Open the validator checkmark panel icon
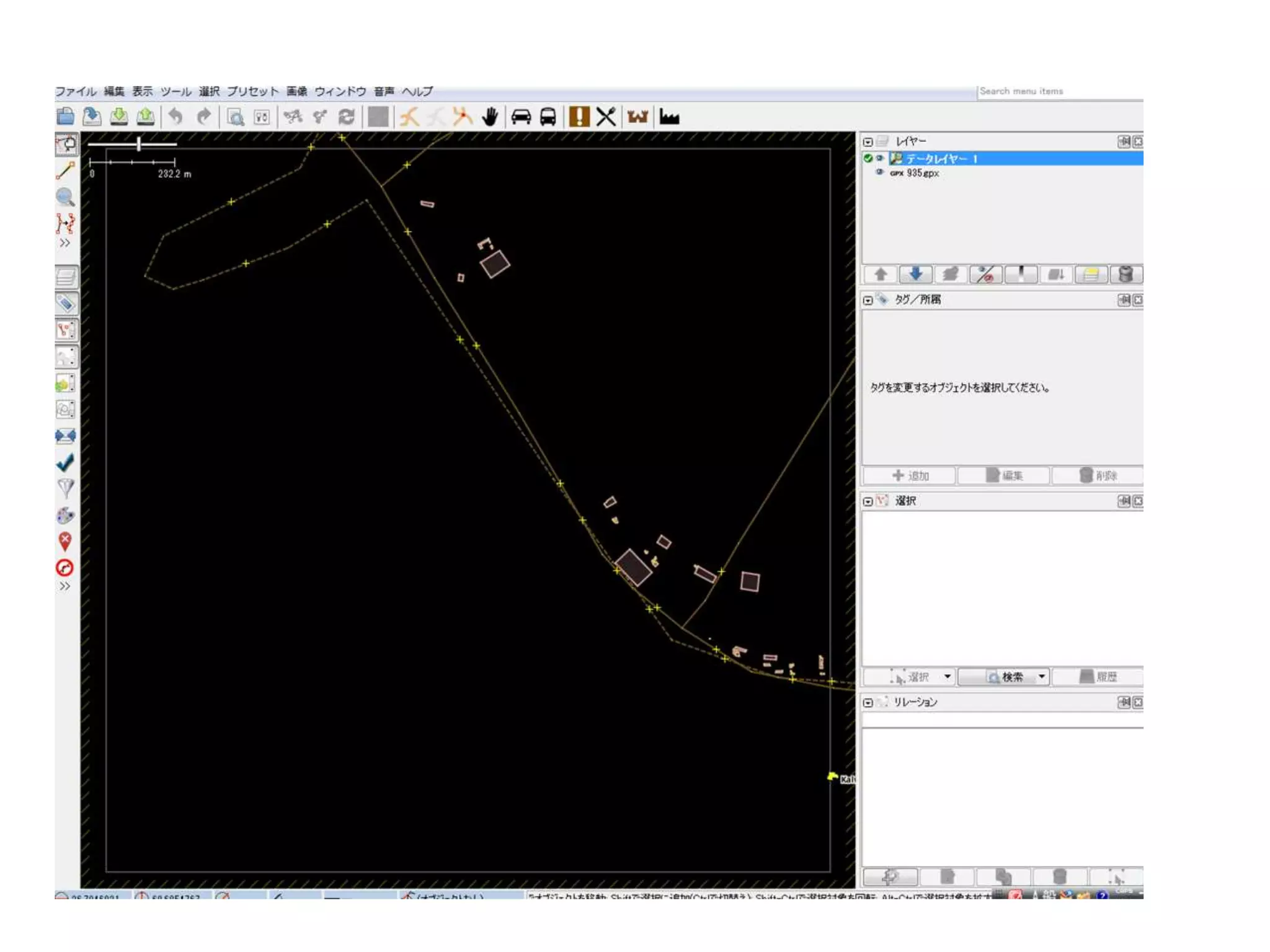The image size is (1270, 952). pos(65,462)
